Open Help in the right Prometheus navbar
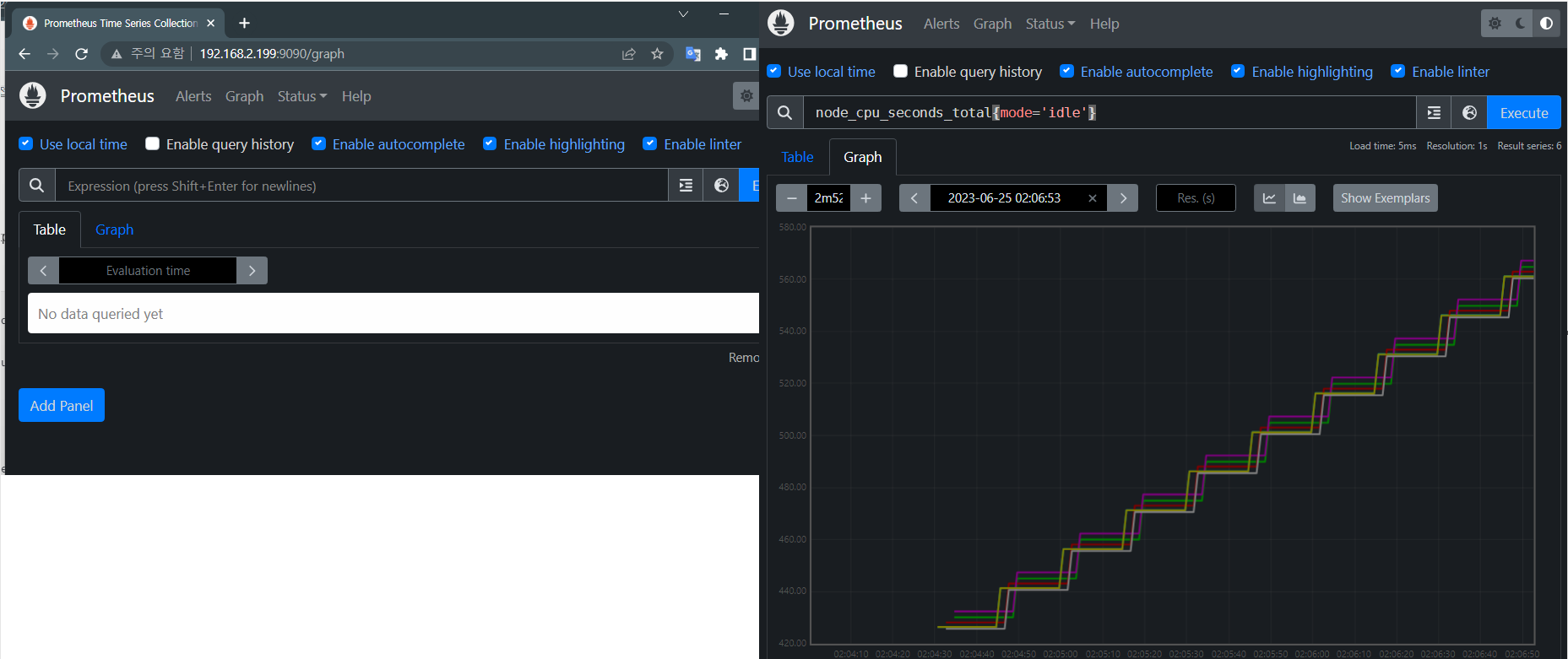Screen dimensions: 1568x659 (1104, 24)
